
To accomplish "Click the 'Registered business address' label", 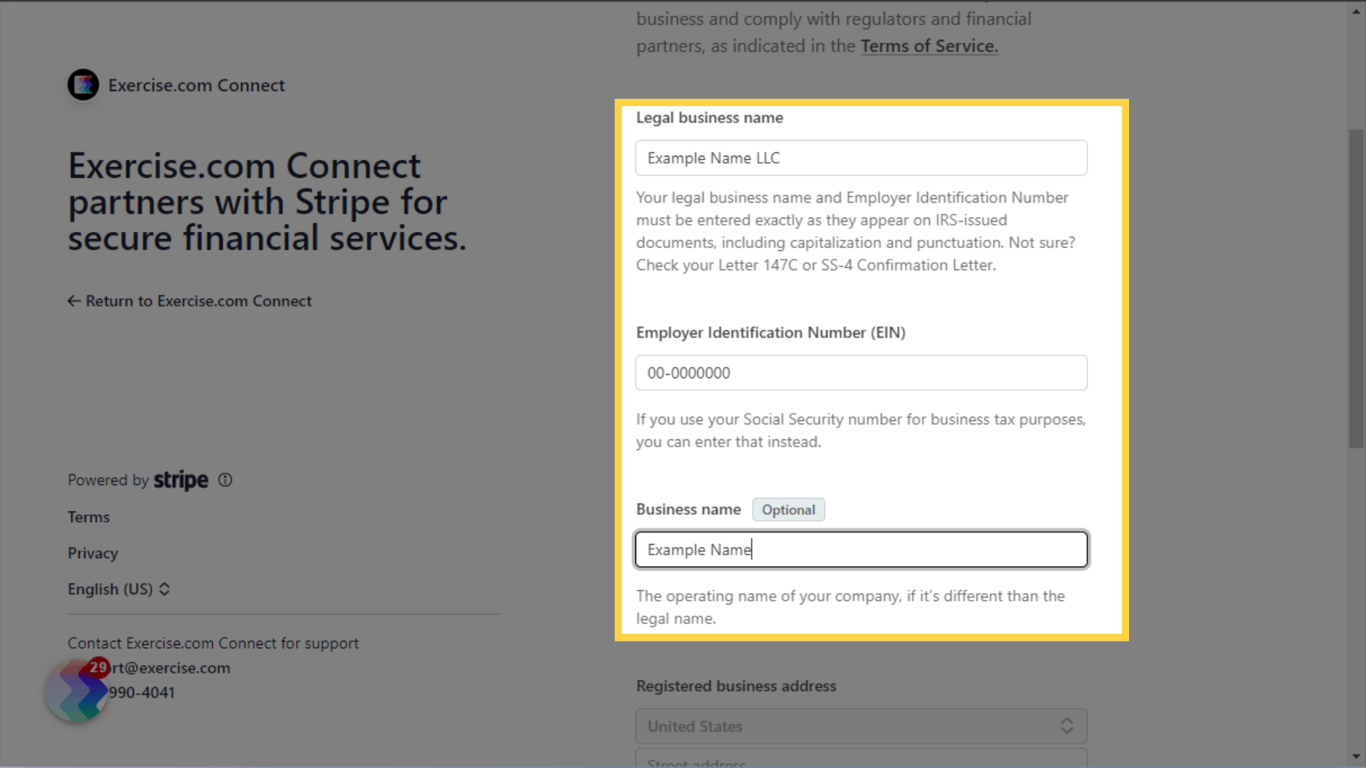I will [736, 686].
